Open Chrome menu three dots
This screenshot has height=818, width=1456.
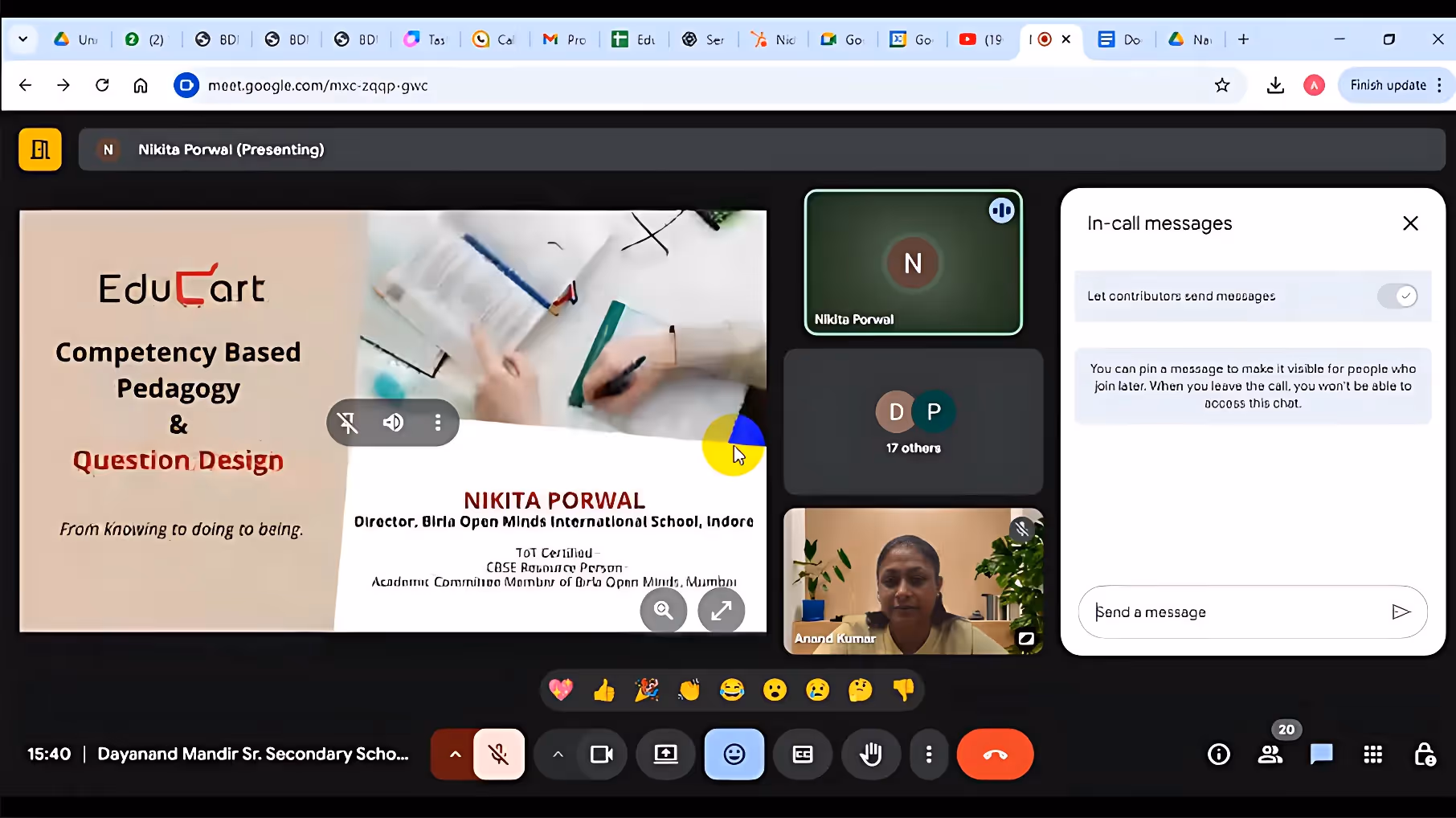[x=1439, y=85]
